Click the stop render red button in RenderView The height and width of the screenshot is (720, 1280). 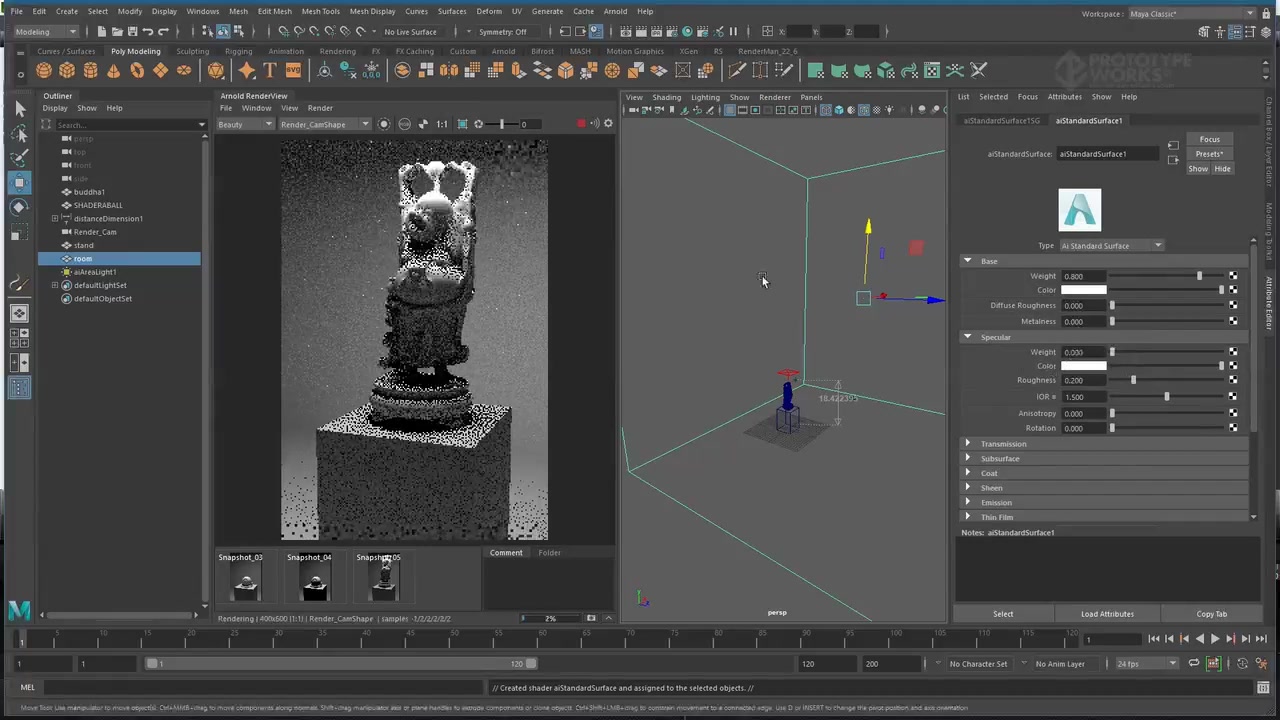pos(581,124)
